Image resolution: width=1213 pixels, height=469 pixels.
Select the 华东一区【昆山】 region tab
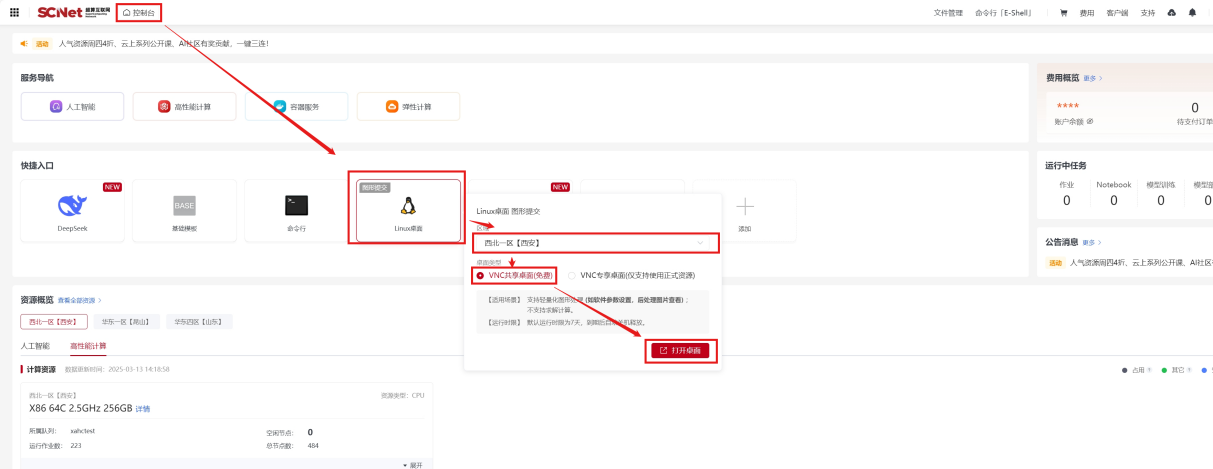(x=125, y=322)
